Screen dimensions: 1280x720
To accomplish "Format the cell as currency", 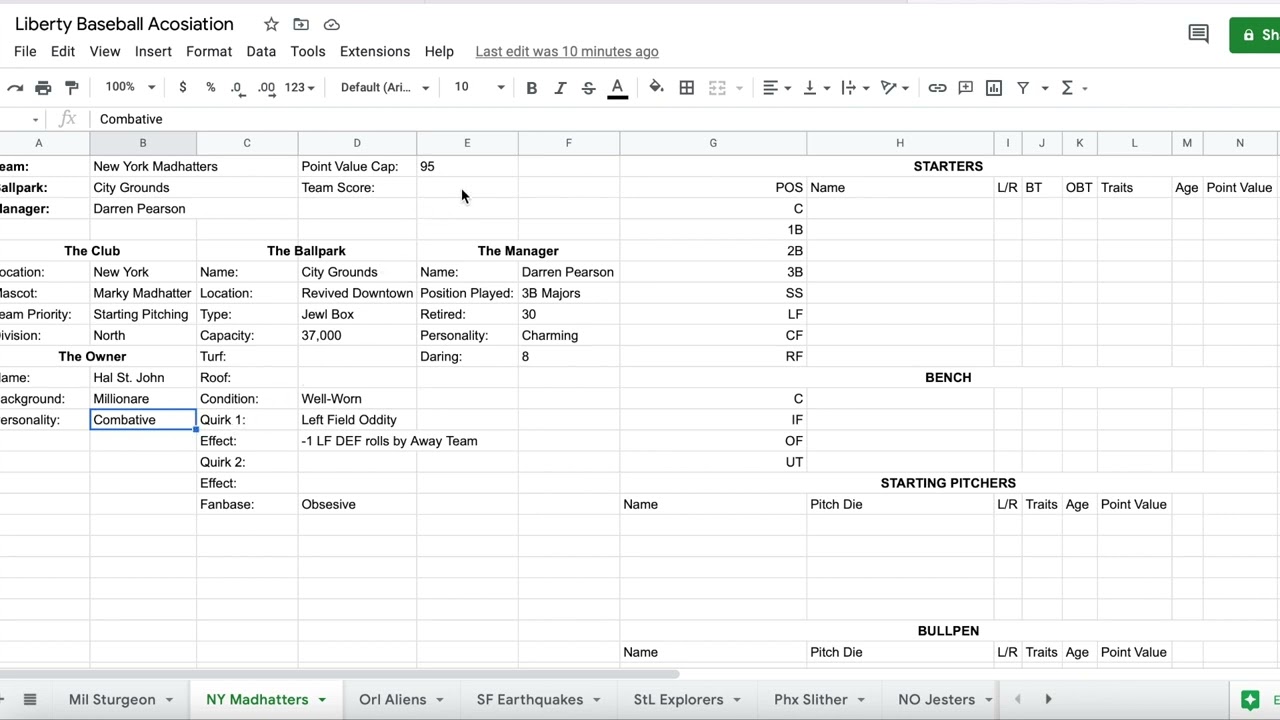I will [182, 88].
